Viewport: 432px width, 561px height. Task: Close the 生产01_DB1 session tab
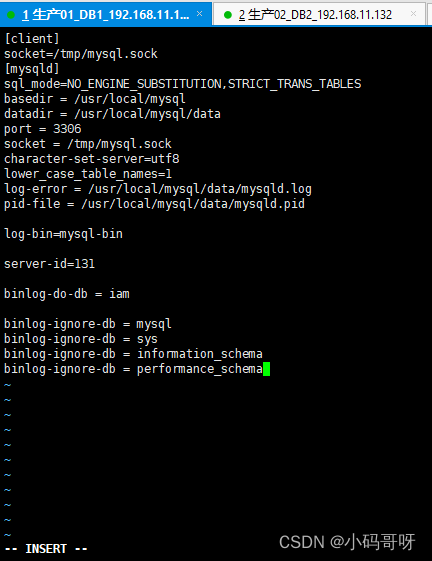click(x=199, y=14)
